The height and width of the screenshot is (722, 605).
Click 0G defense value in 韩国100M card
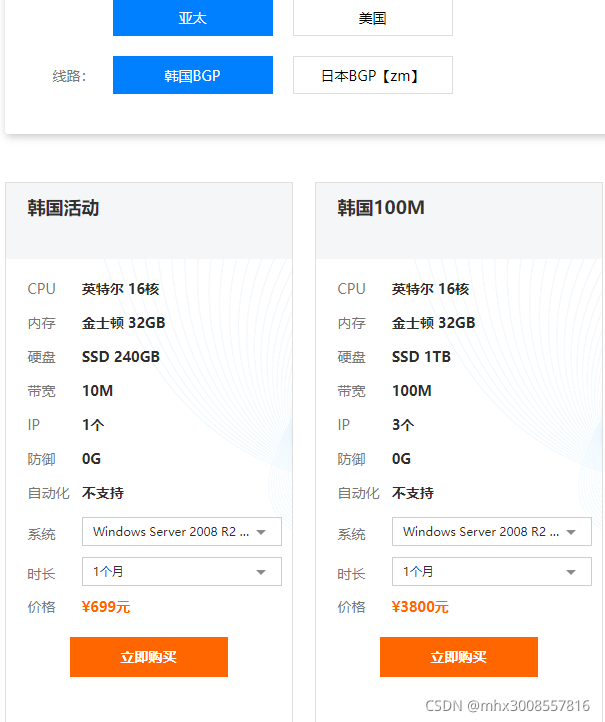401,459
